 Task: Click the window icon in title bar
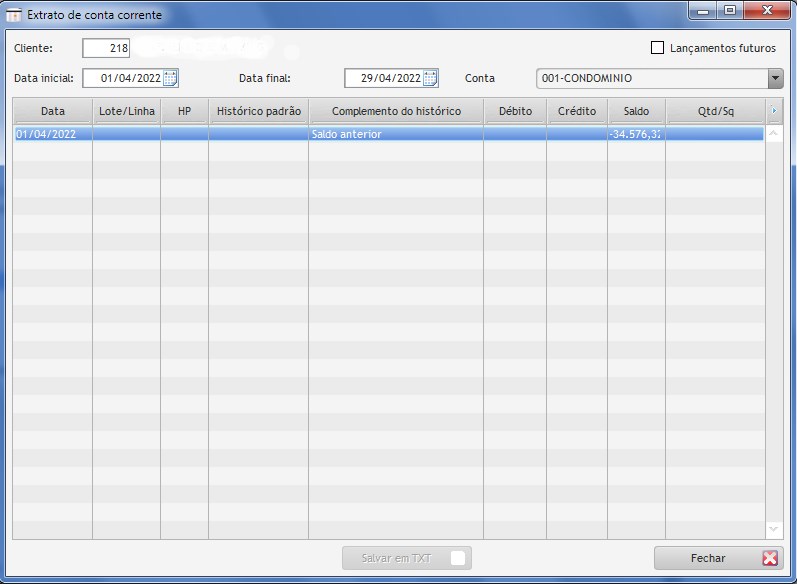[15, 15]
